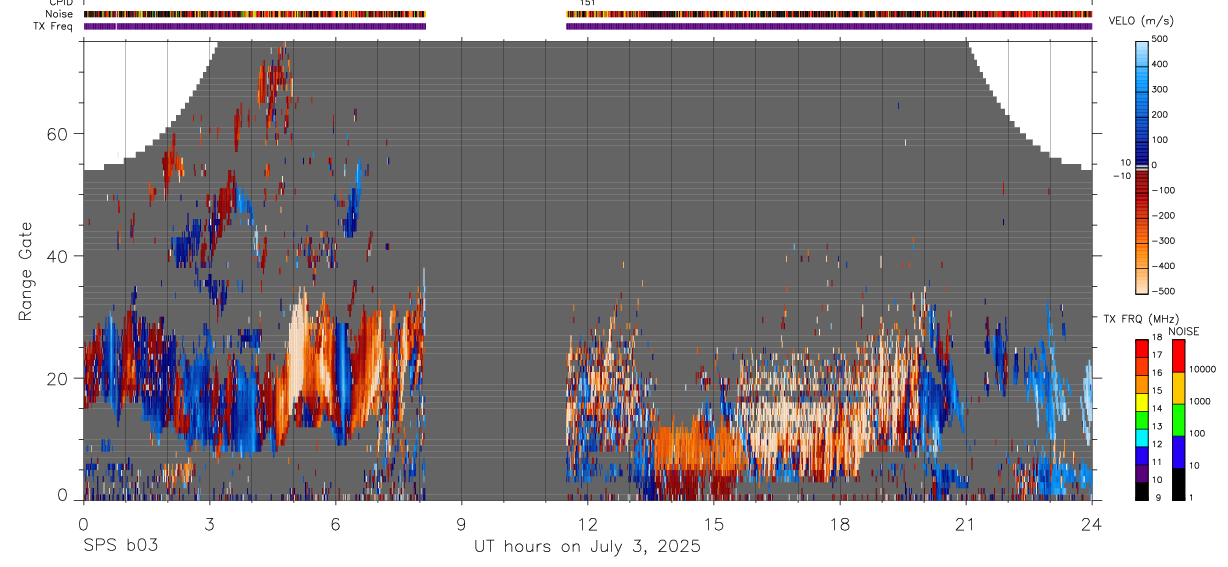Viewport: 1228px width, 567px height.
Task: Click the NOISE "1000" tick label
Action: pos(1199,401)
